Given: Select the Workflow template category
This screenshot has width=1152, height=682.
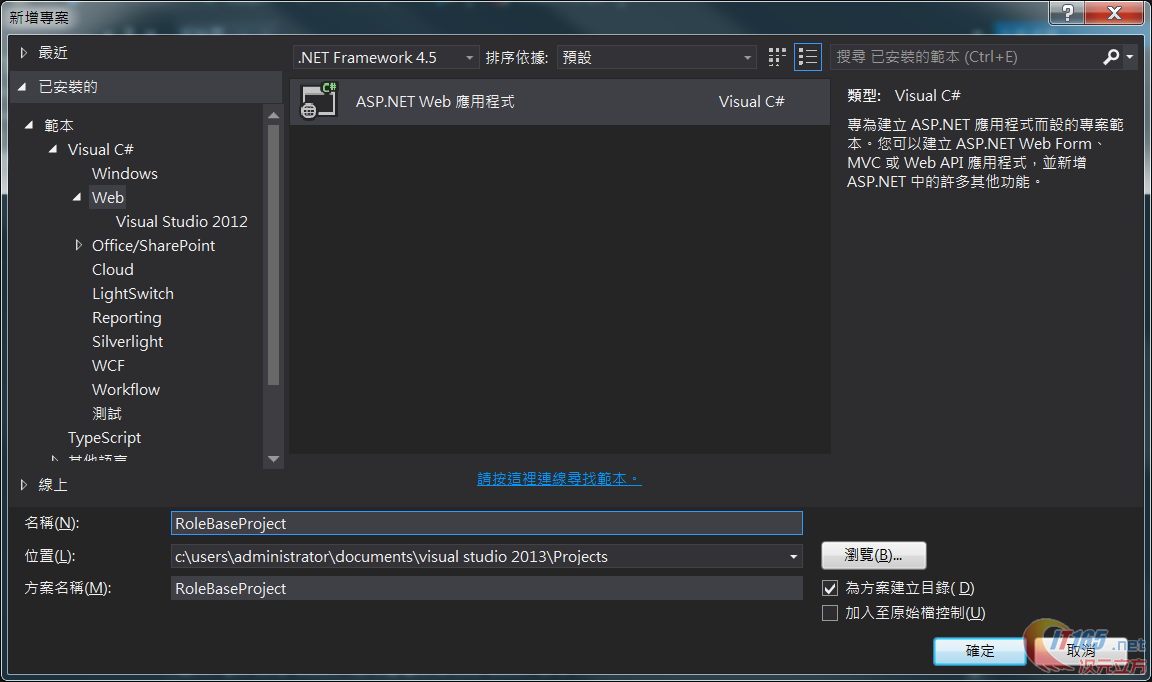Looking at the screenshot, I should (x=126, y=390).
